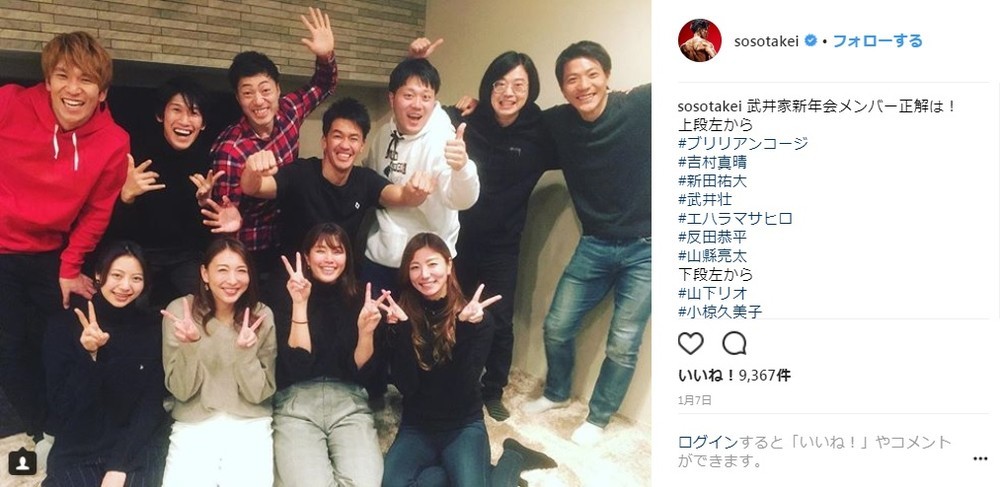Open the hashtag #ブリリアンコージ
This screenshot has height=487, width=1000.
click(x=743, y=143)
